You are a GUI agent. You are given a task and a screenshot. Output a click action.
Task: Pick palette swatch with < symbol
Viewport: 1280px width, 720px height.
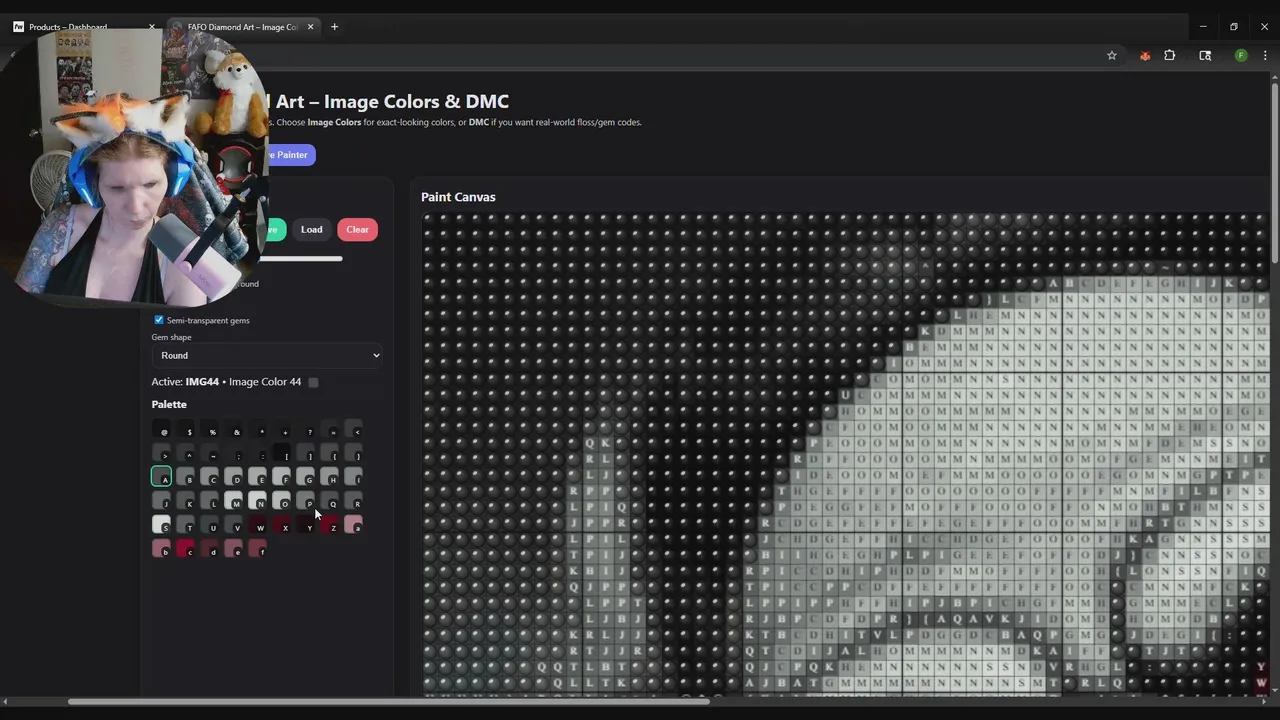[353, 428]
